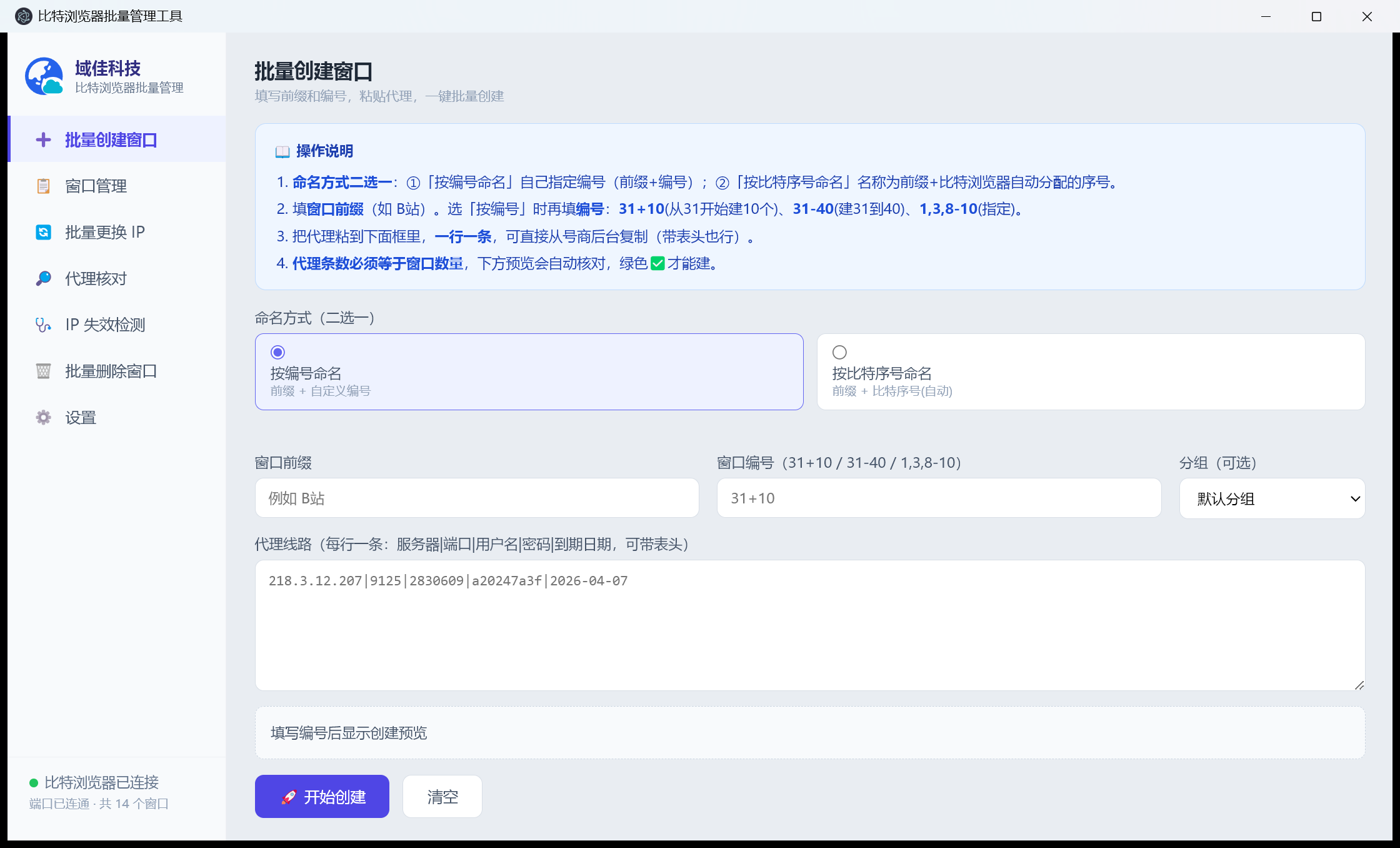Click the 清空 clear button
The height and width of the screenshot is (848, 1400).
pyautogui.click(x=442, y=796)
